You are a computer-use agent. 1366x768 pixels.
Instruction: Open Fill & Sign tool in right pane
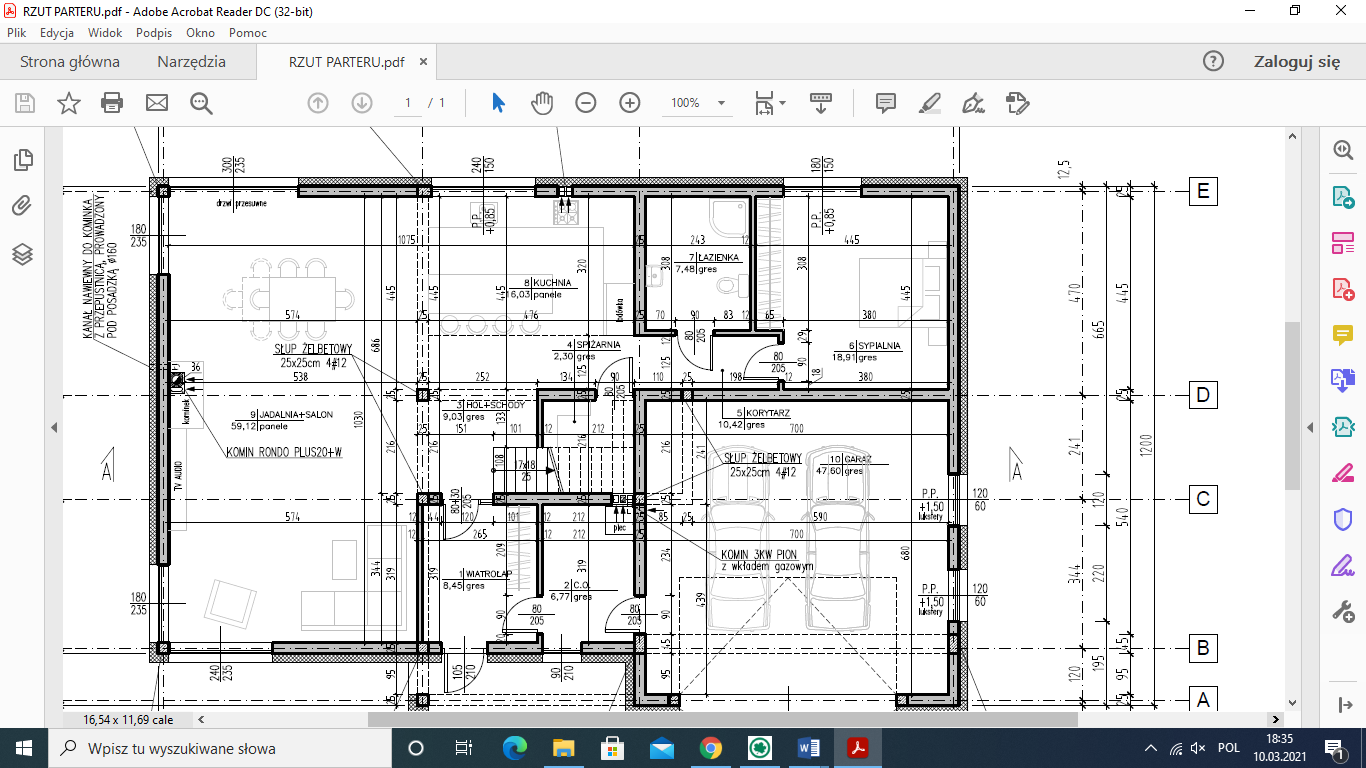1343,566
